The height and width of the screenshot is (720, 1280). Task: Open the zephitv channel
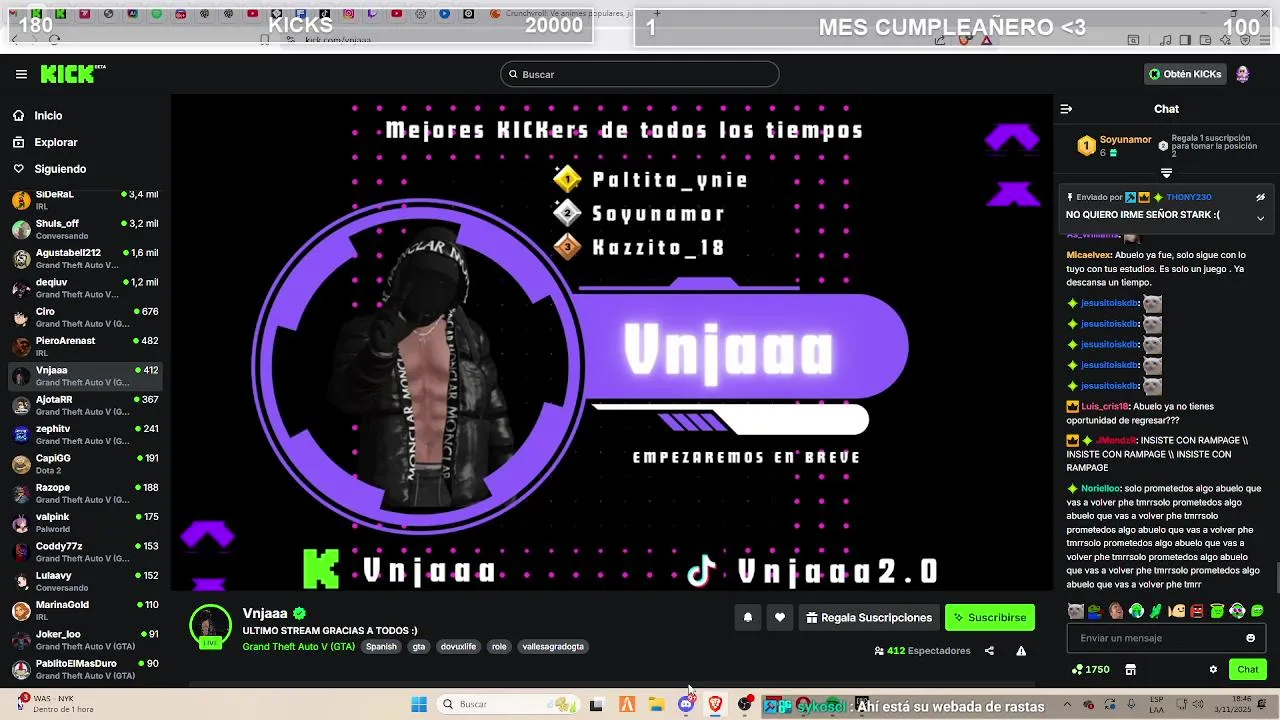point(85,434)
